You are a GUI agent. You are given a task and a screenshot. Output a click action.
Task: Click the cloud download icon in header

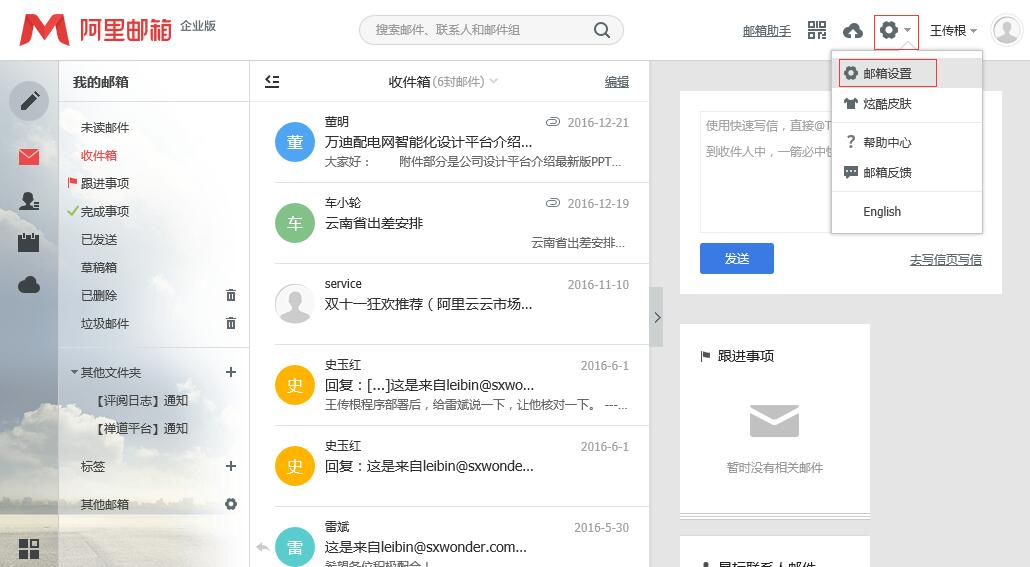[853, 30]
